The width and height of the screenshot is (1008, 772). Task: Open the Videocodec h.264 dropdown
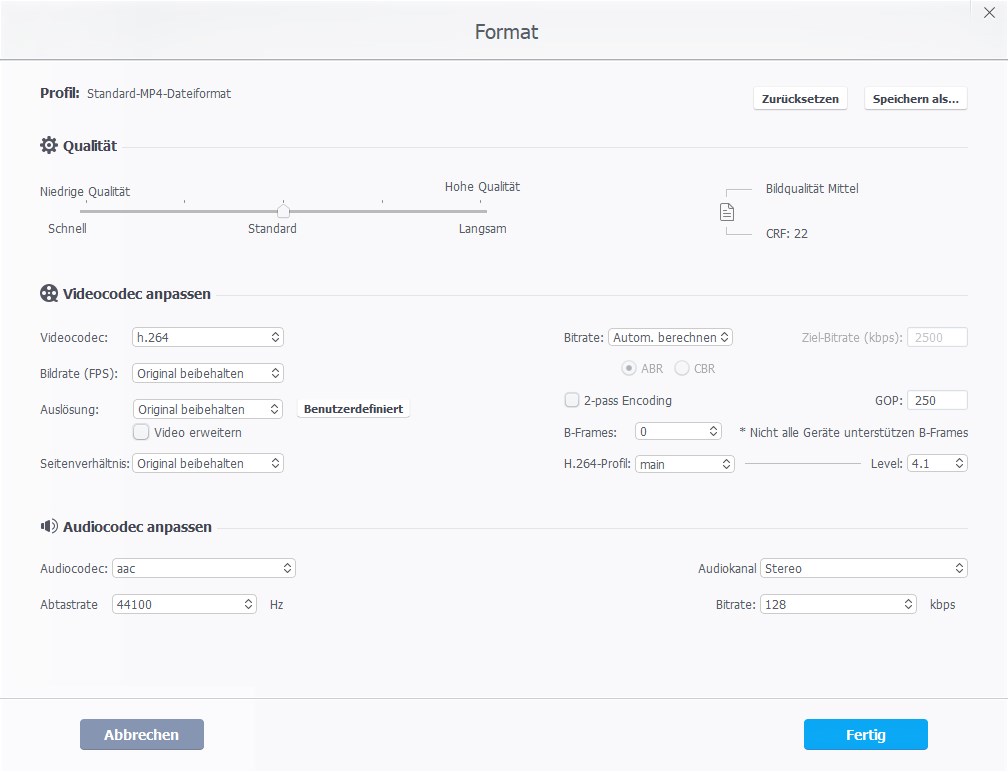click(x=208, y=337)
